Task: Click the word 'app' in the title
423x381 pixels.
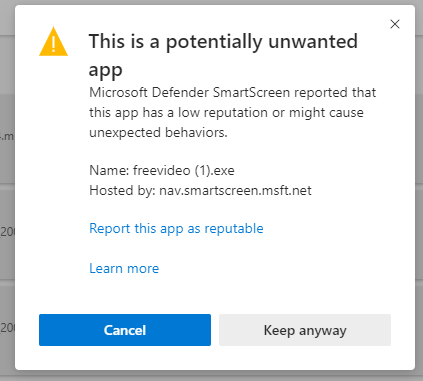Action: click(105, 71)
